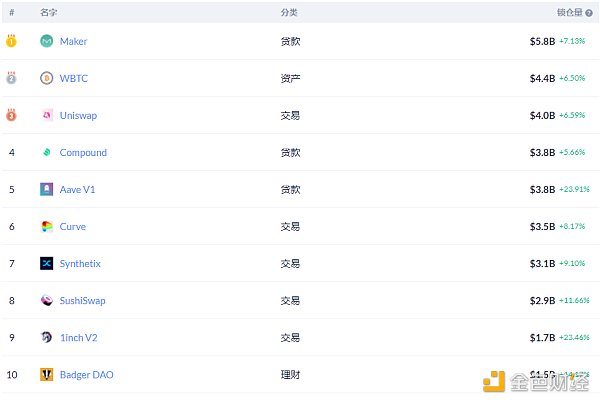
Task: Click the 名字 column header
Action: pyautogui.click(x=48, y=12)
